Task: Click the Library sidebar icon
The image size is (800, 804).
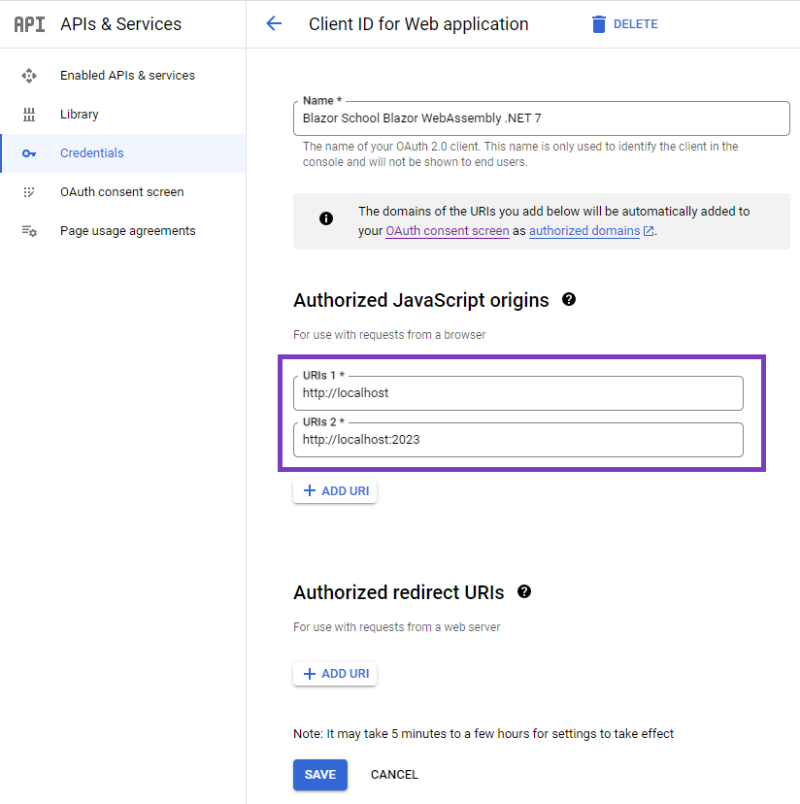Action: 29,114
